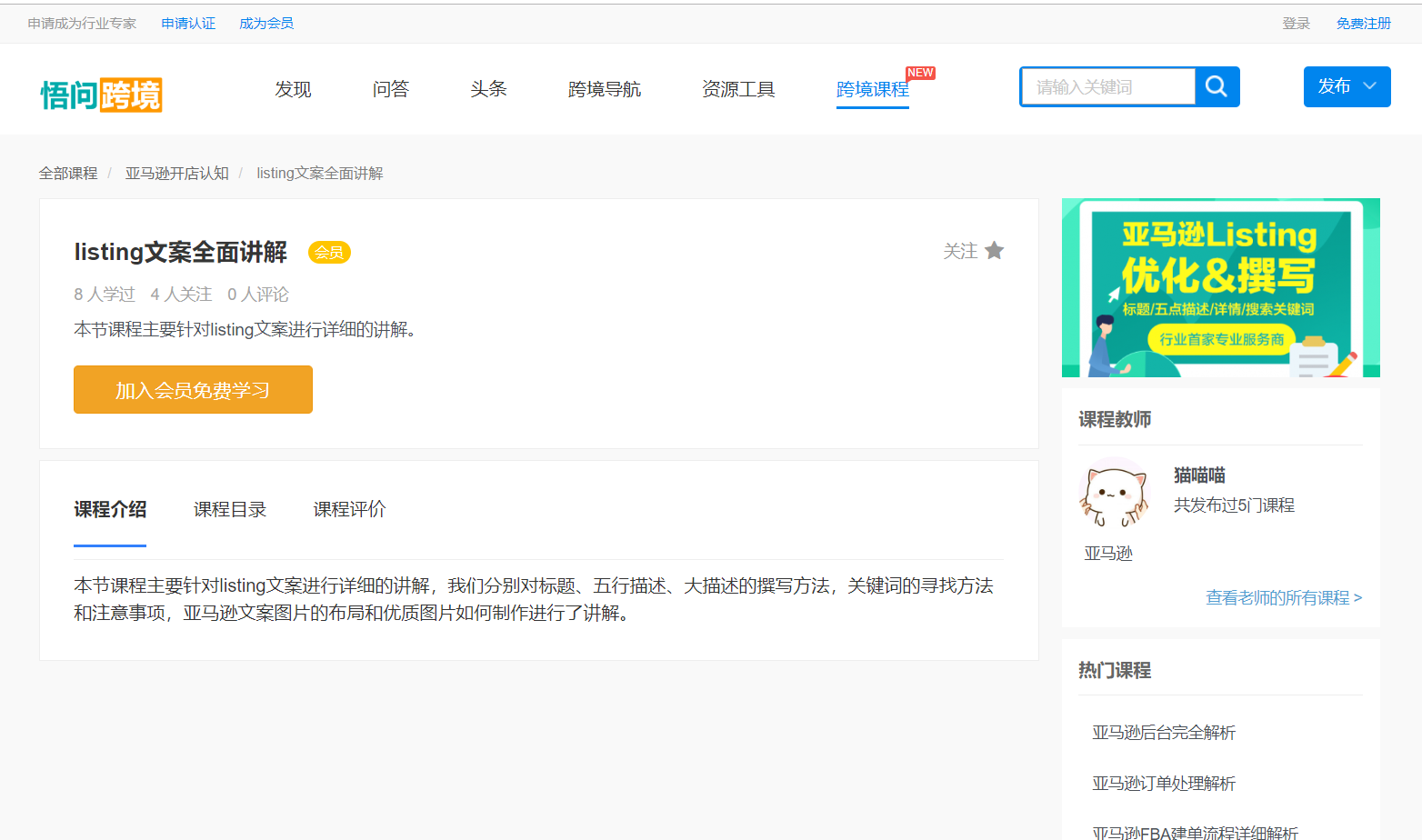This screenshot has width=1422, height=840.
Task: Open hot course 亚马逊订单处理解析
Action: [x=1164, y=784]
